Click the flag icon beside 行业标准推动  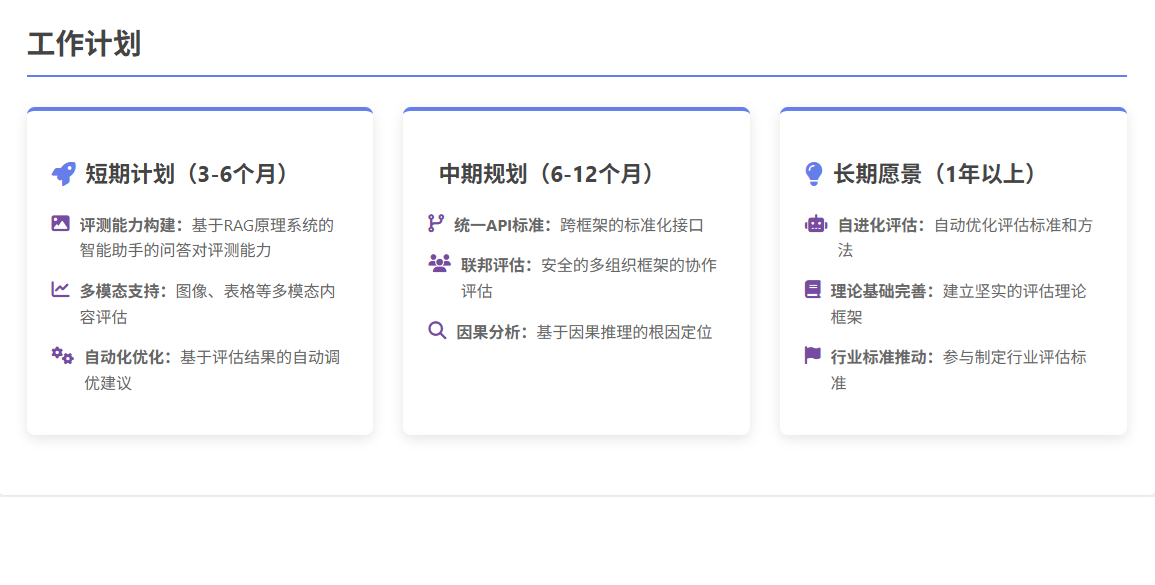(812, 356)
